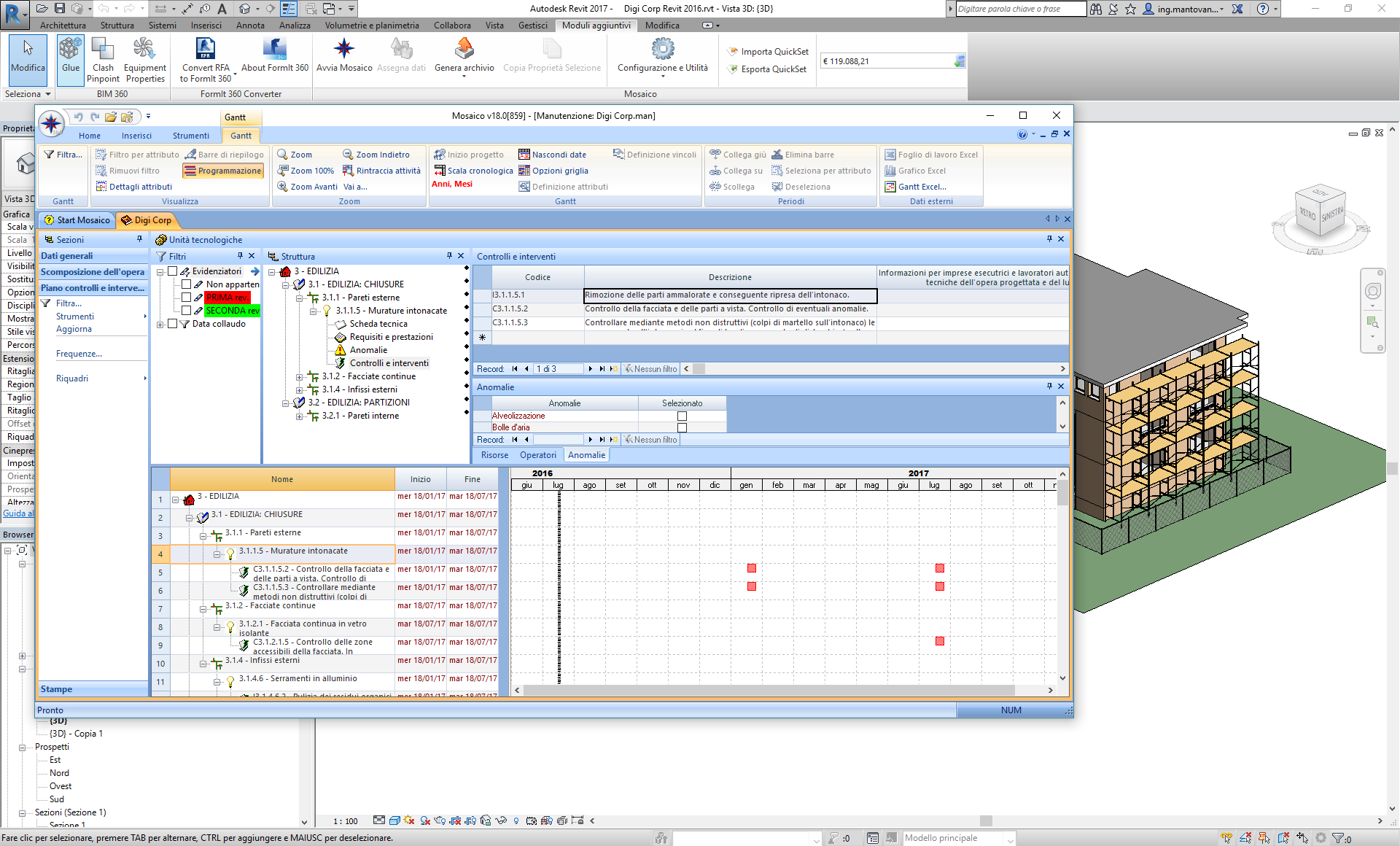Tick the Alveolizzazione Selezionato checkbox
The height and width of the screenshot is (846, 1400).
click(x=682, y=416)
